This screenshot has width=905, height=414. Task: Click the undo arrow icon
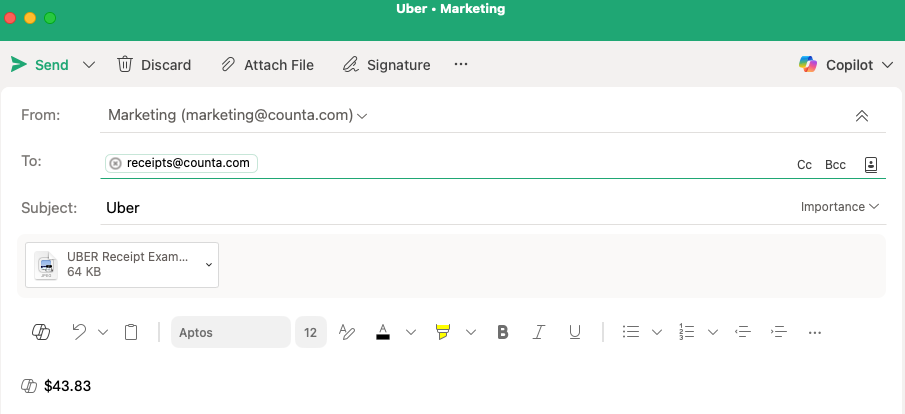pos(80,332)
